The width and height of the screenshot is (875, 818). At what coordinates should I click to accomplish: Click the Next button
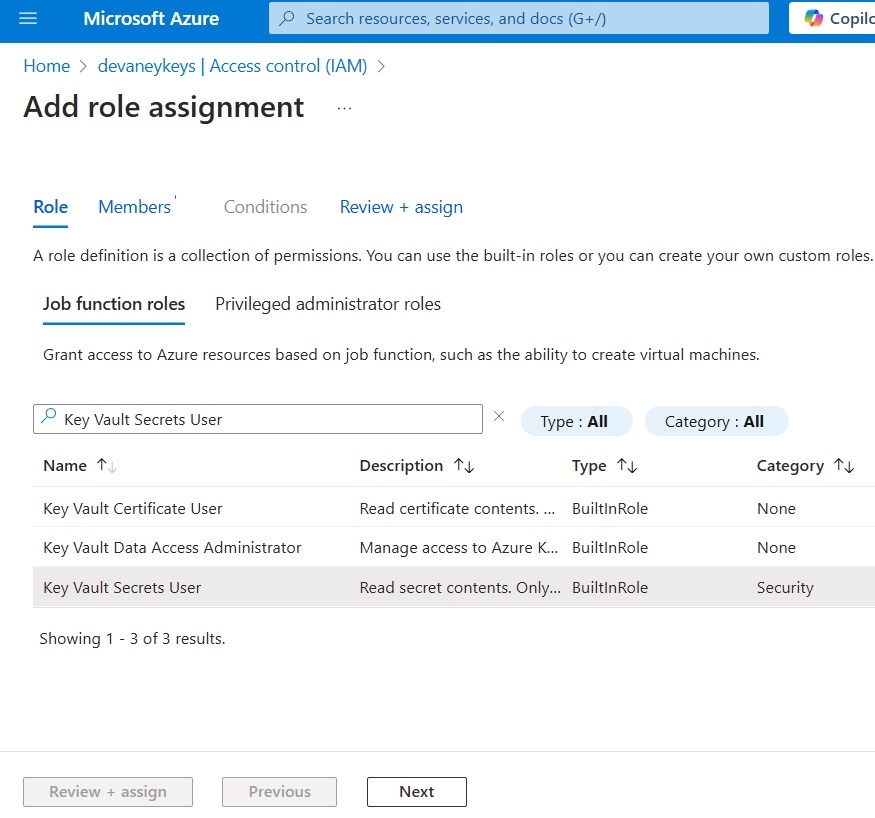click(x=417, y=792)
